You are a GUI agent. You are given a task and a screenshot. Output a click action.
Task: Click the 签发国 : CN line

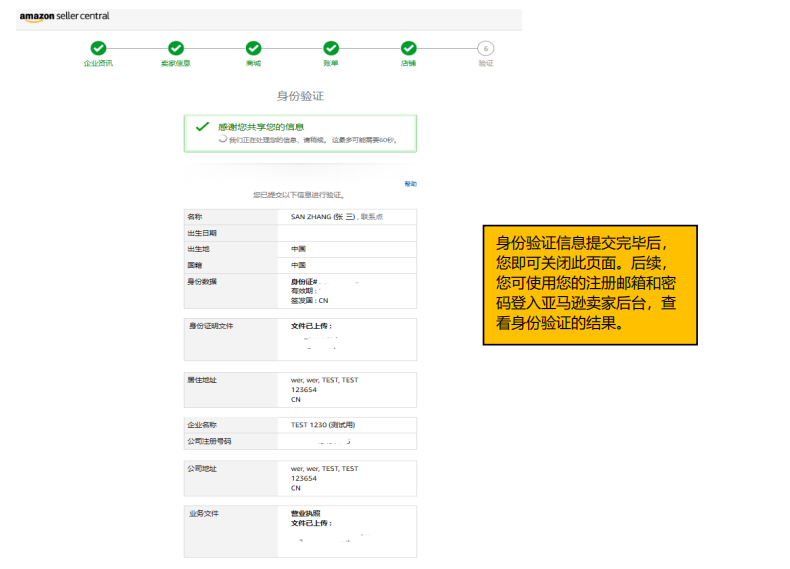pyautogui.click(x=309, y=301)
